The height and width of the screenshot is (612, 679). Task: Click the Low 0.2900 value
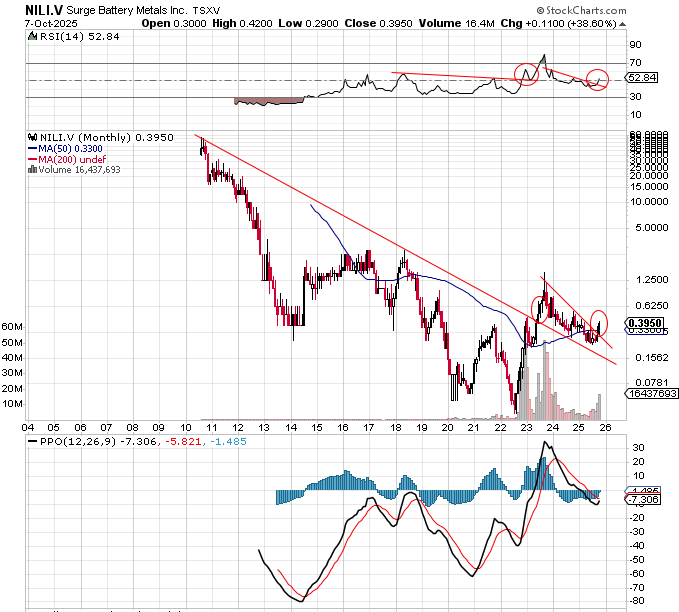coord(308,23)
